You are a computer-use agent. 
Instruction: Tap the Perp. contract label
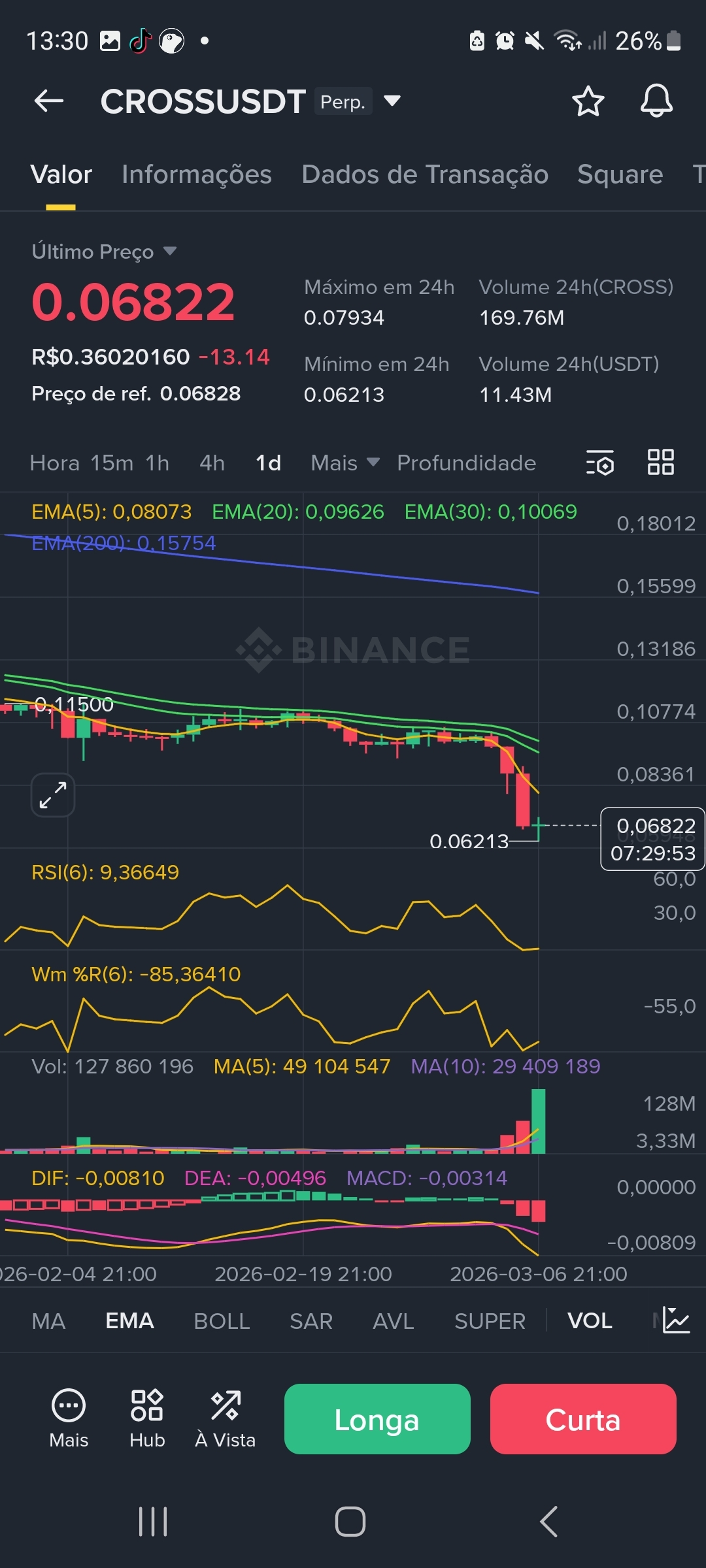pyautogui.click(x=343, y=101)
